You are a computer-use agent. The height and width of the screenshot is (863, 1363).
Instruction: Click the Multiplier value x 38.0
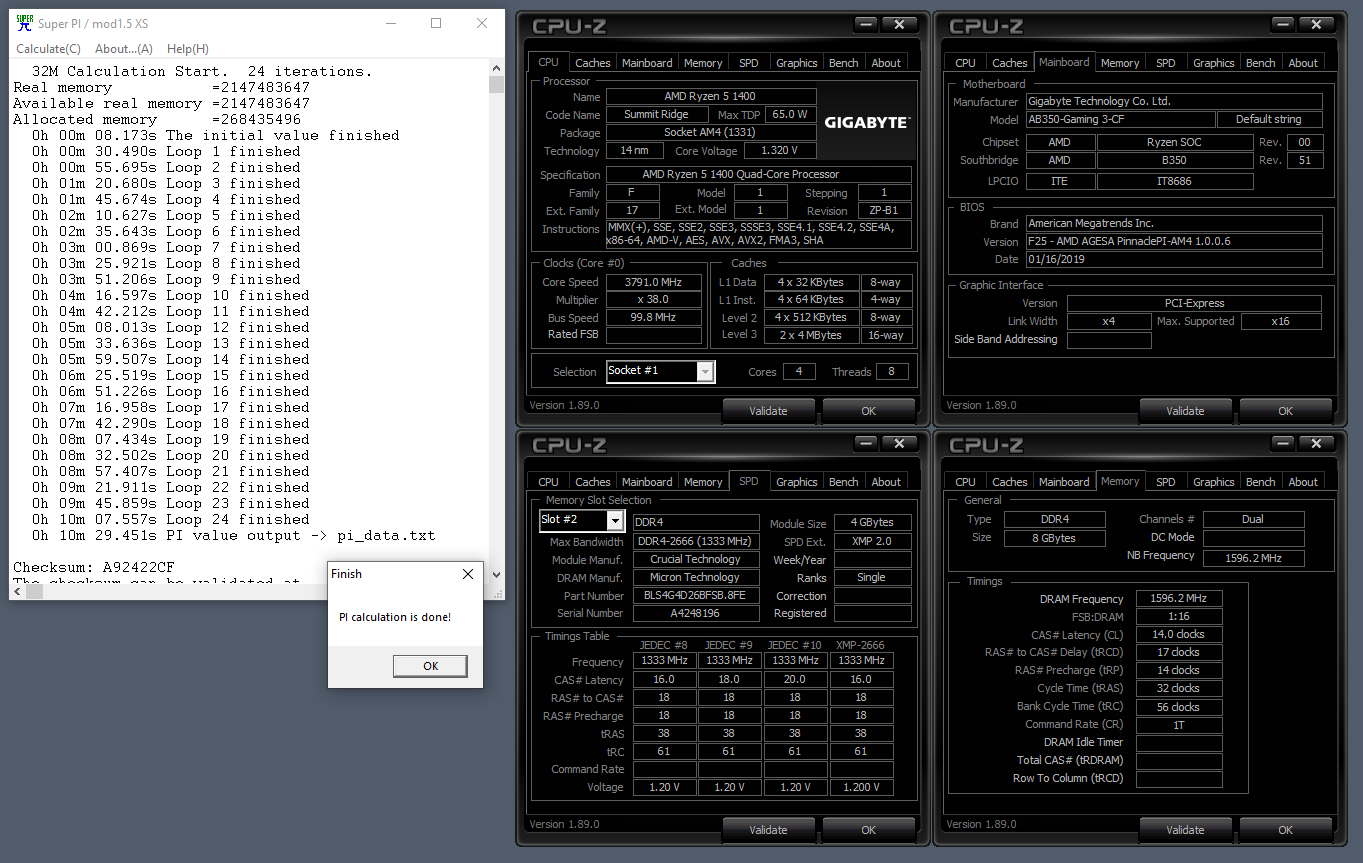pos(654,300)
